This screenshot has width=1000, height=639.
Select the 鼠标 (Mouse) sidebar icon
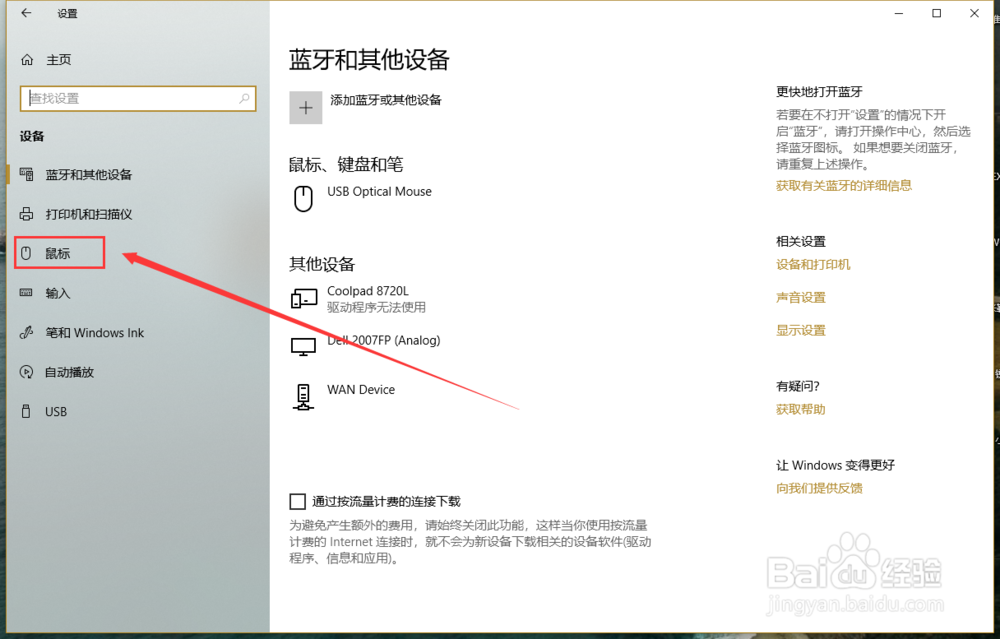(55, 252)
